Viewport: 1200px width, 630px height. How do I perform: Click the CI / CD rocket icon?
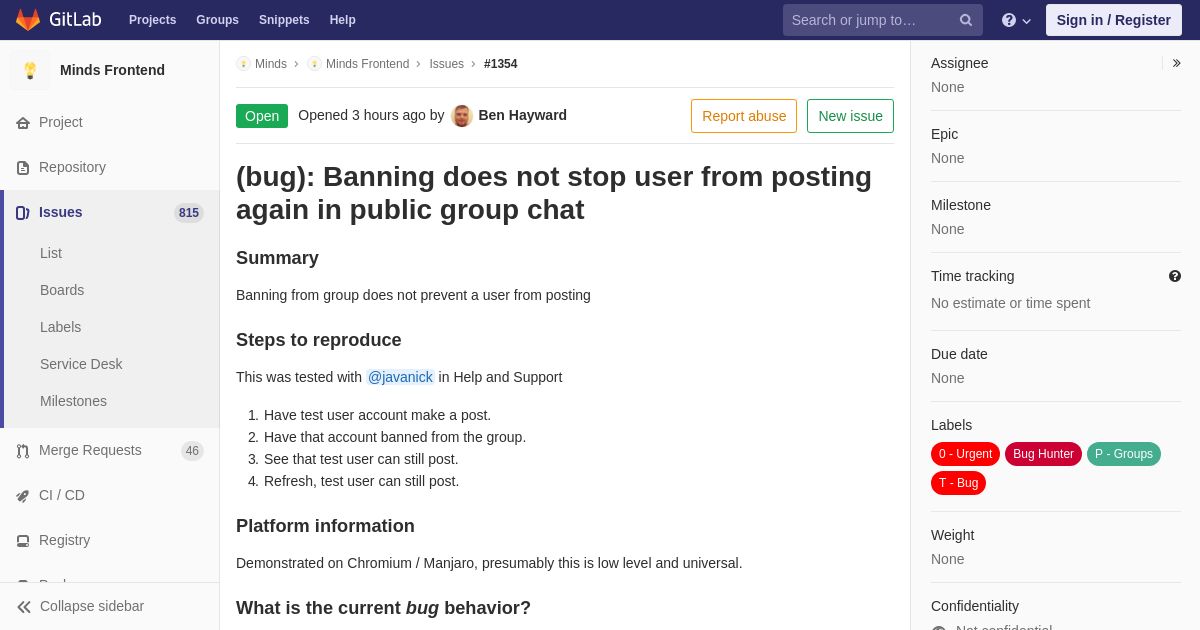click(x=23, y=496)
